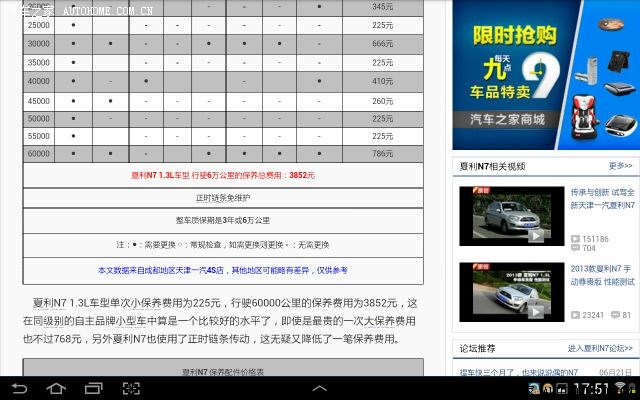
Task: Expand the hidden panel with the up chevron
Action: click(319, 387)
